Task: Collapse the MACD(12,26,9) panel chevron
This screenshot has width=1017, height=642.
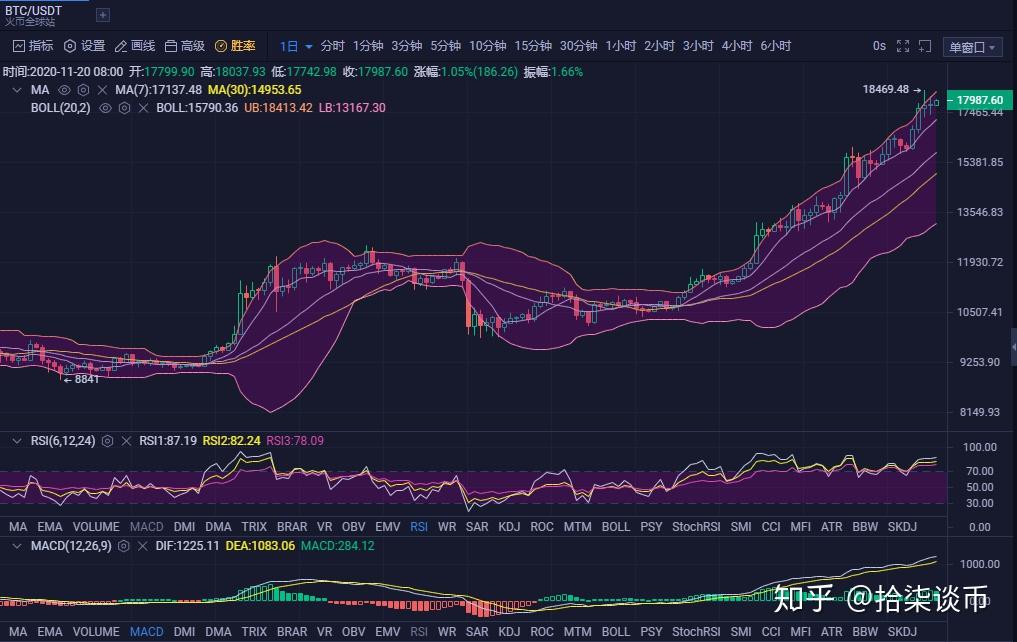Action: pyautogui.click(x=17, y=546)
